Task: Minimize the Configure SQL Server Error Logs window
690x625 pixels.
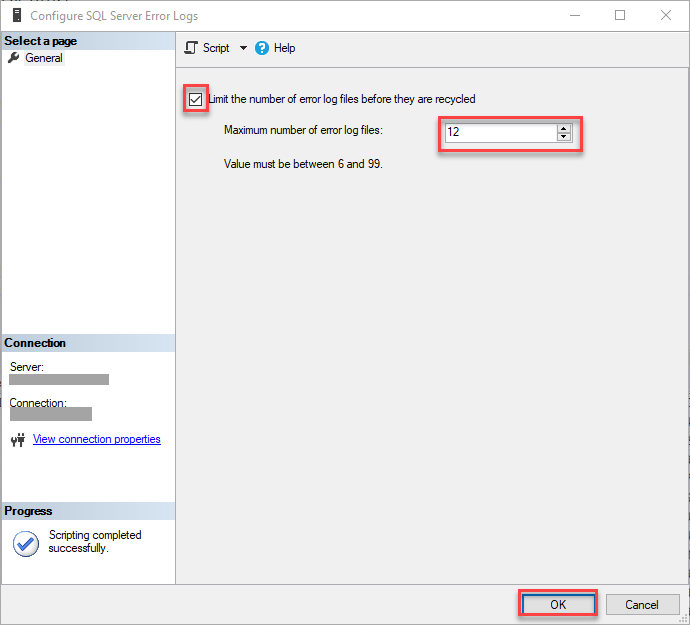Action: tap(575, 15)
